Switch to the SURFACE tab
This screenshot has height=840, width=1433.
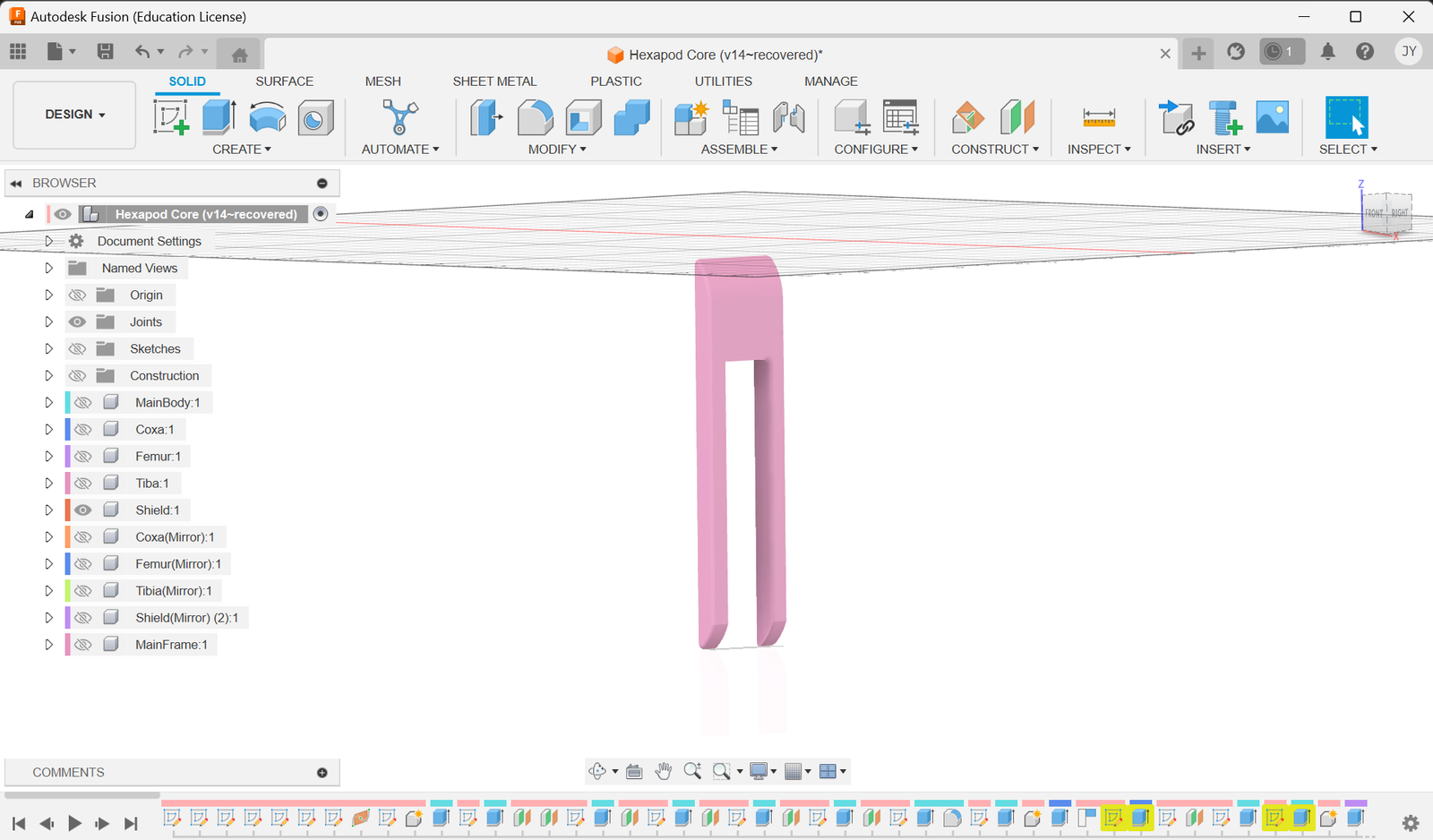click(x=284, y=81)
